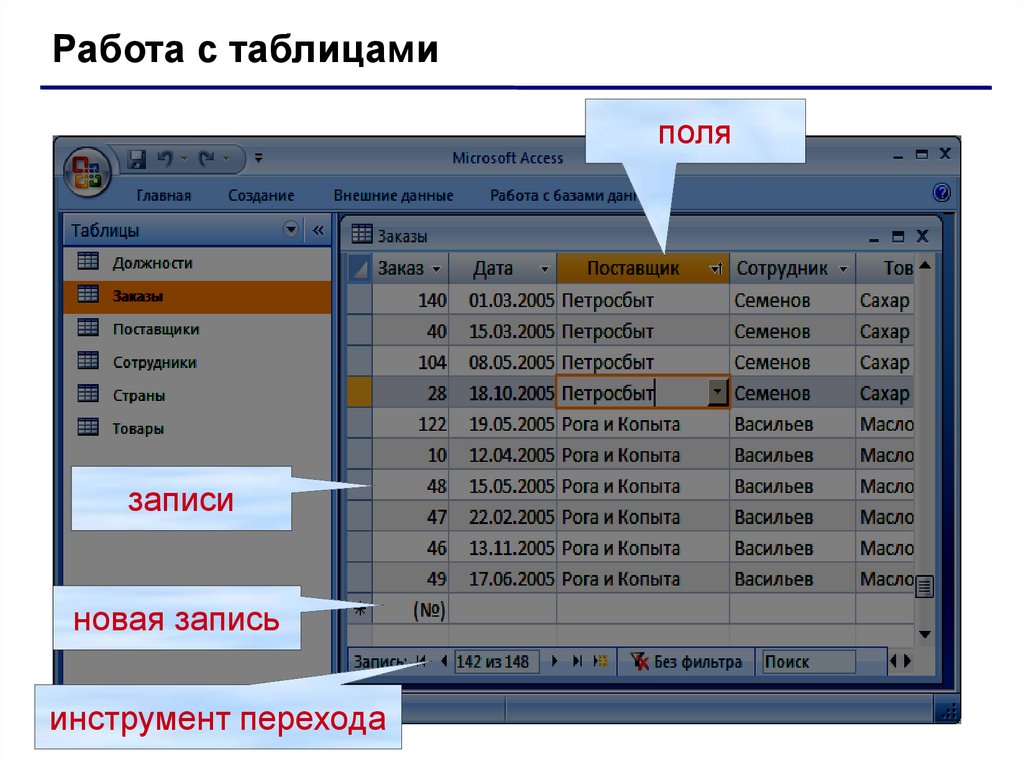Create new blank record navigation button
Image resolution: width=1024 pixels, height=767 pixels.
pyautogui.click(x=600, y=661)
